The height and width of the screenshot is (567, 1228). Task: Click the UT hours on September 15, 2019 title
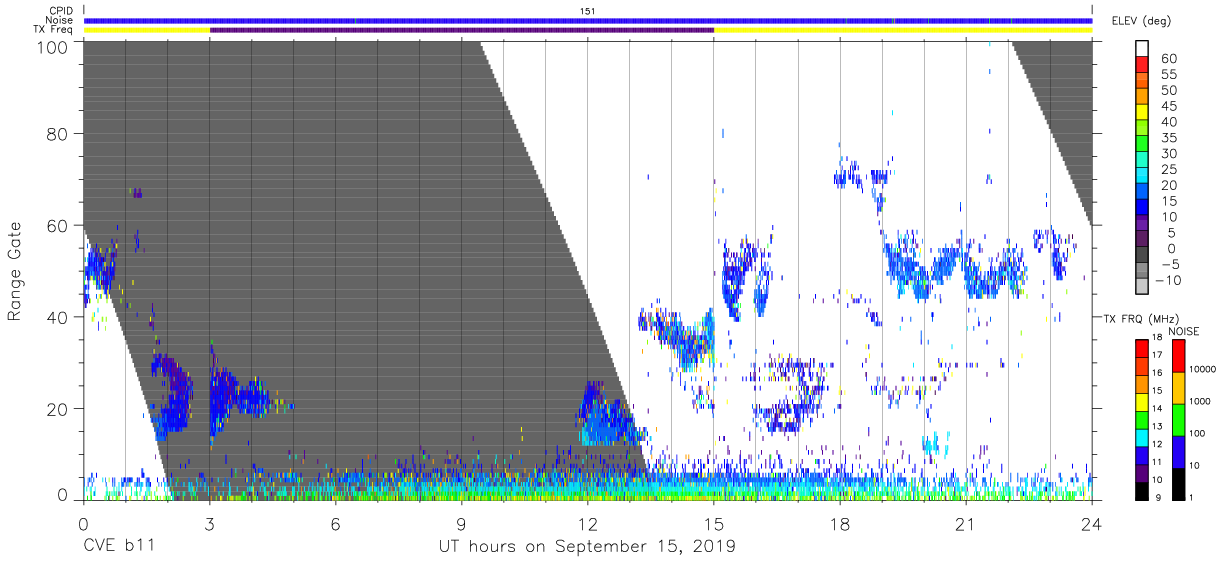(587, 547)
